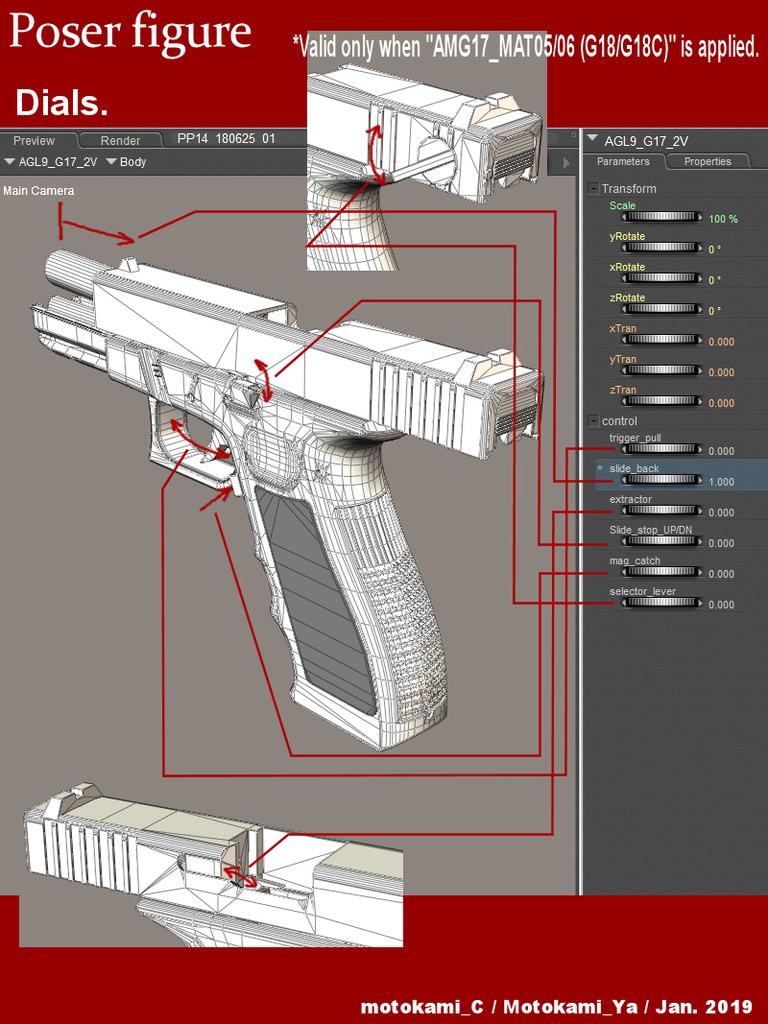Select the Slide_stop_UP/DN parameter label
The height and width of the screenshot is (1024, 768).
(x=650, y=530)
